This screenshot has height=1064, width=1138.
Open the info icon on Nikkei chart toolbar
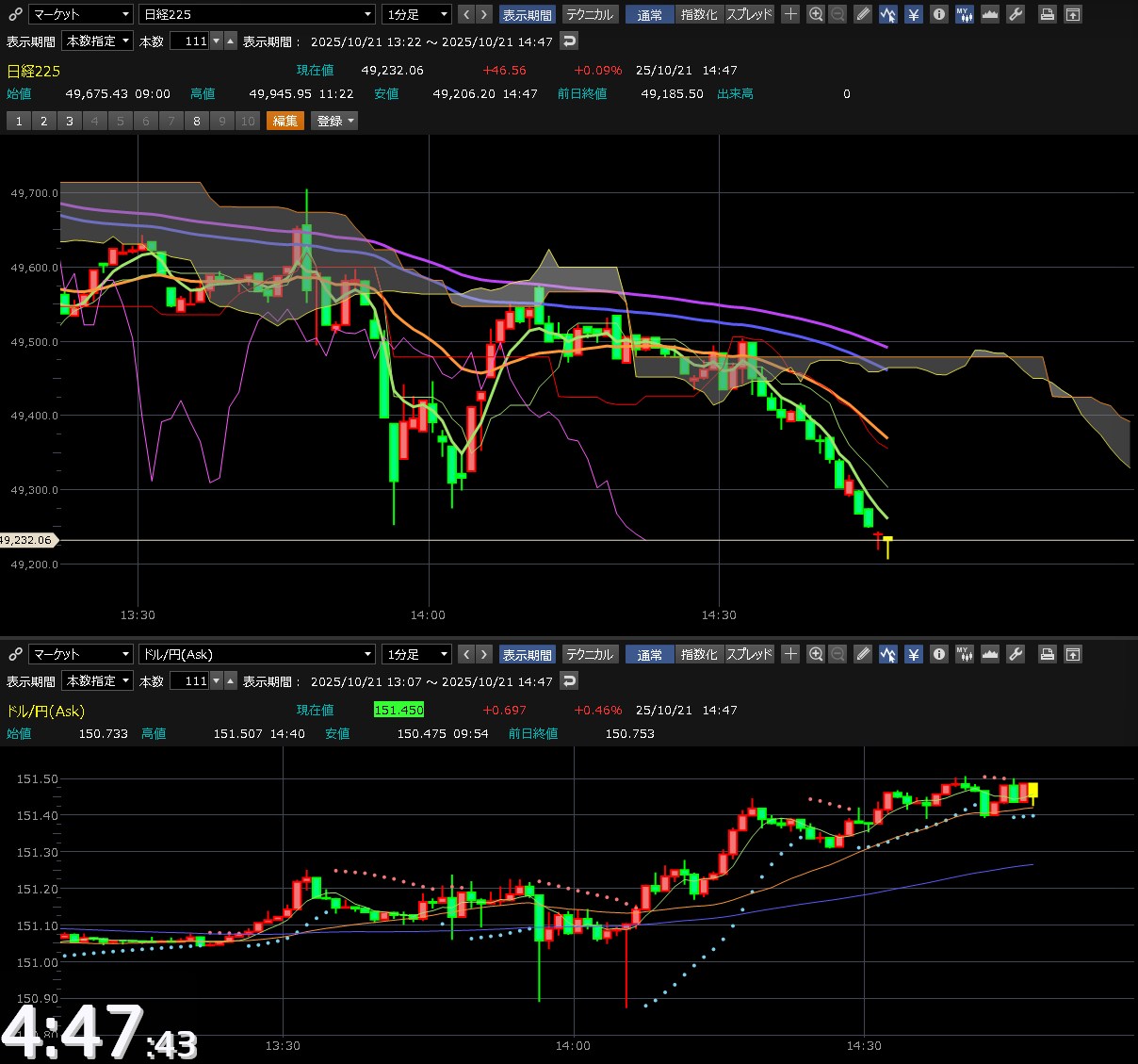(938, 14)
